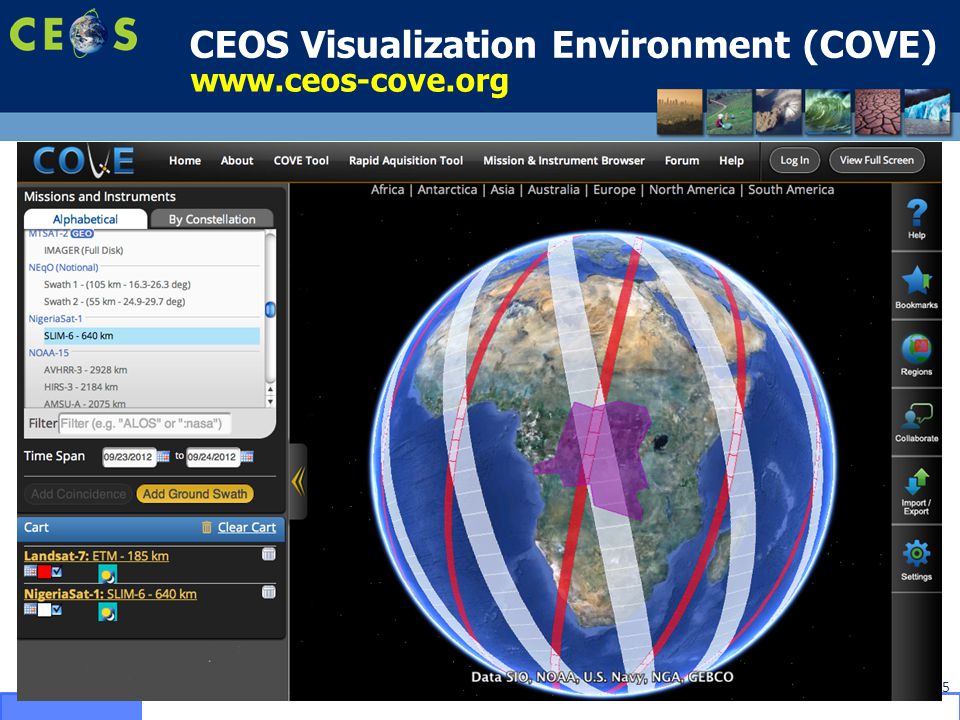960x720 pixels.
Task: Select IMAGER (Full Disk) instrument
Action: pos(83,250)
